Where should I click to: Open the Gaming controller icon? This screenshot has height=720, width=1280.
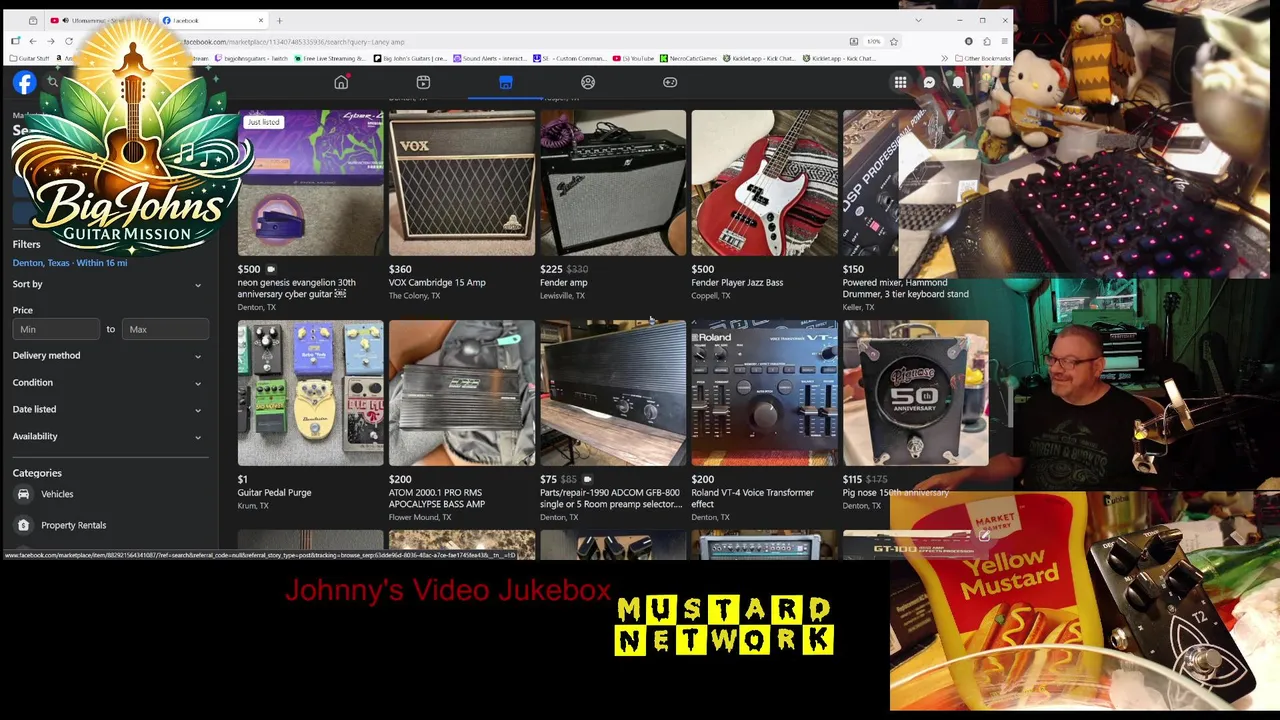670,82
